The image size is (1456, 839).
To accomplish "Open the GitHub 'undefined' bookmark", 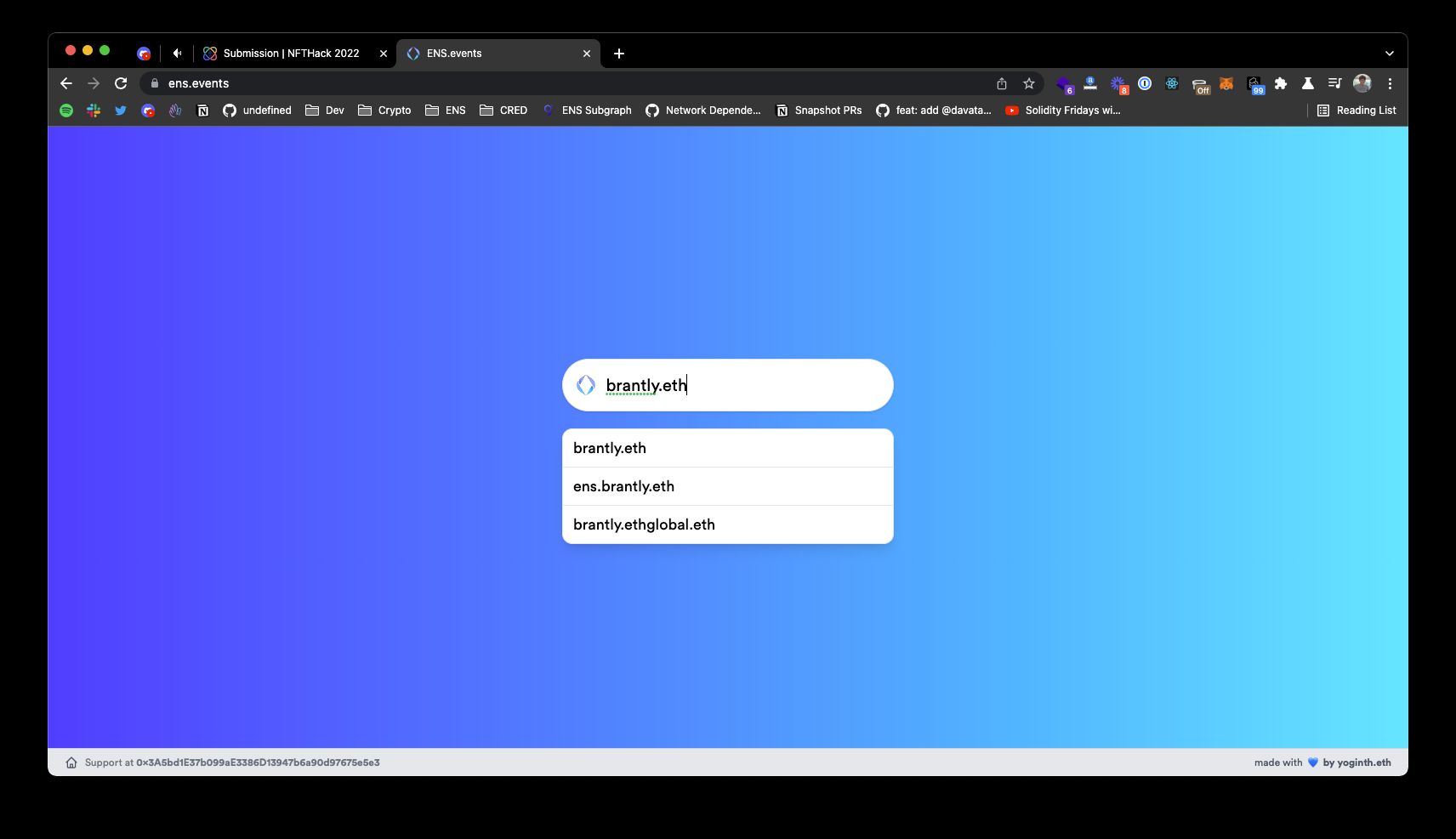I will tap(257, 111).
